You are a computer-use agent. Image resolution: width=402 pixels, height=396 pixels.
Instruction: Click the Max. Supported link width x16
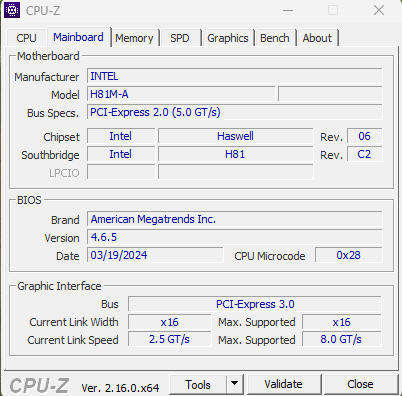click(342, 322)
